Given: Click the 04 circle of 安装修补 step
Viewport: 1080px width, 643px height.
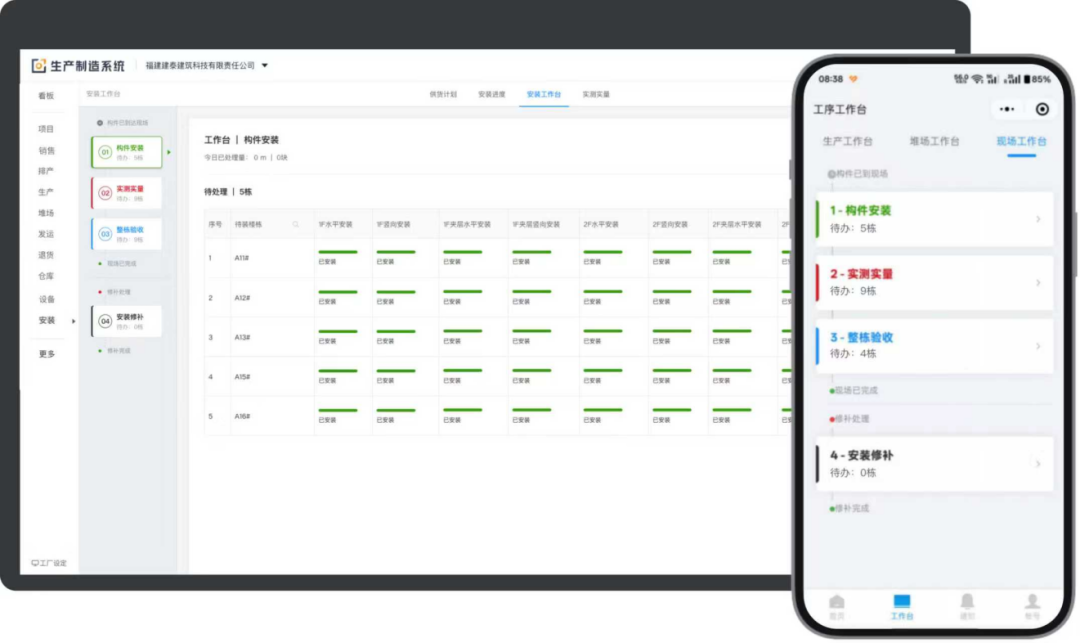Looking at the screenshot, I should [105, 321].
